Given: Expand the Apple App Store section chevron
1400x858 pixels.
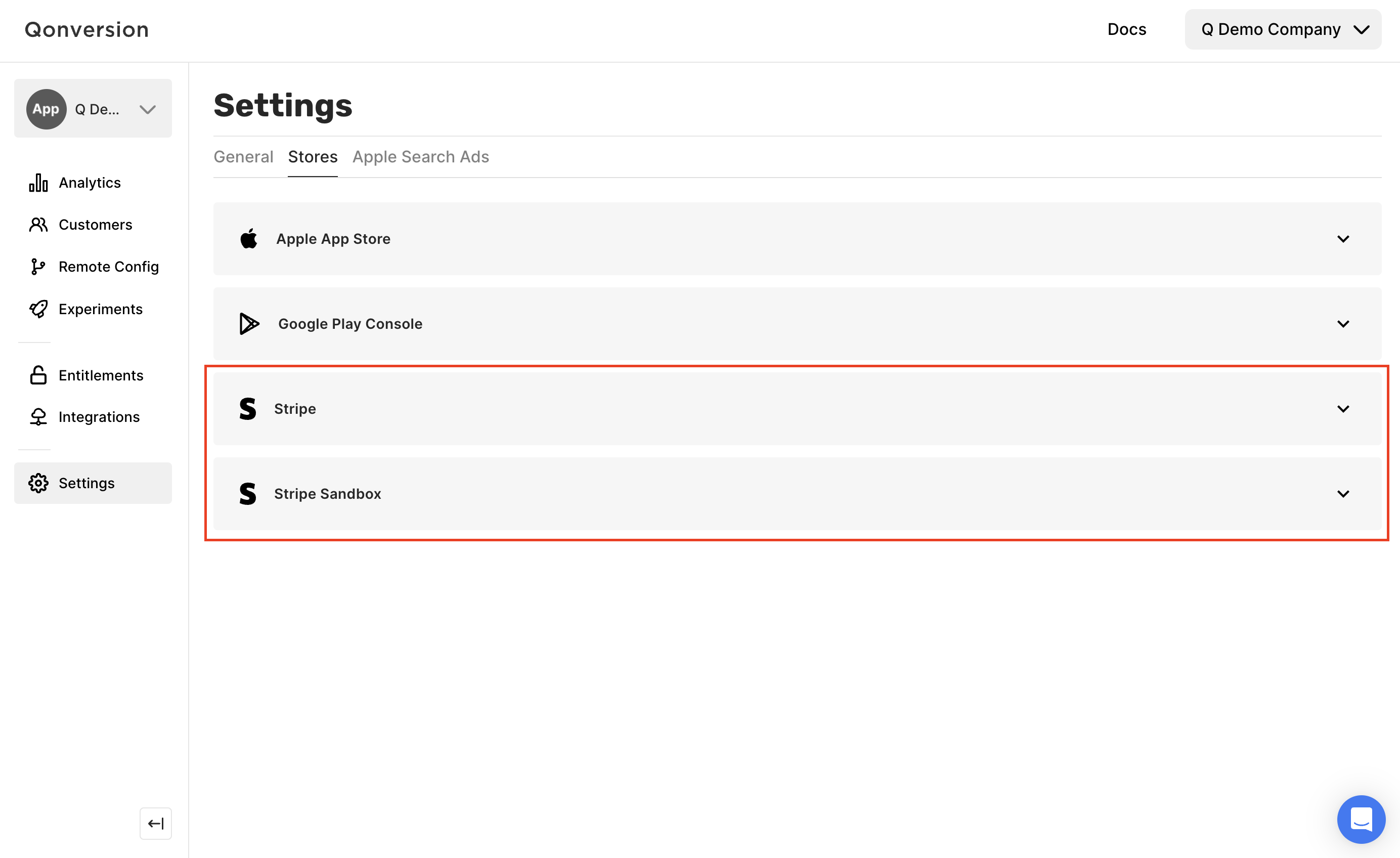Looking at the screenshot, I should coord(1343,239).
